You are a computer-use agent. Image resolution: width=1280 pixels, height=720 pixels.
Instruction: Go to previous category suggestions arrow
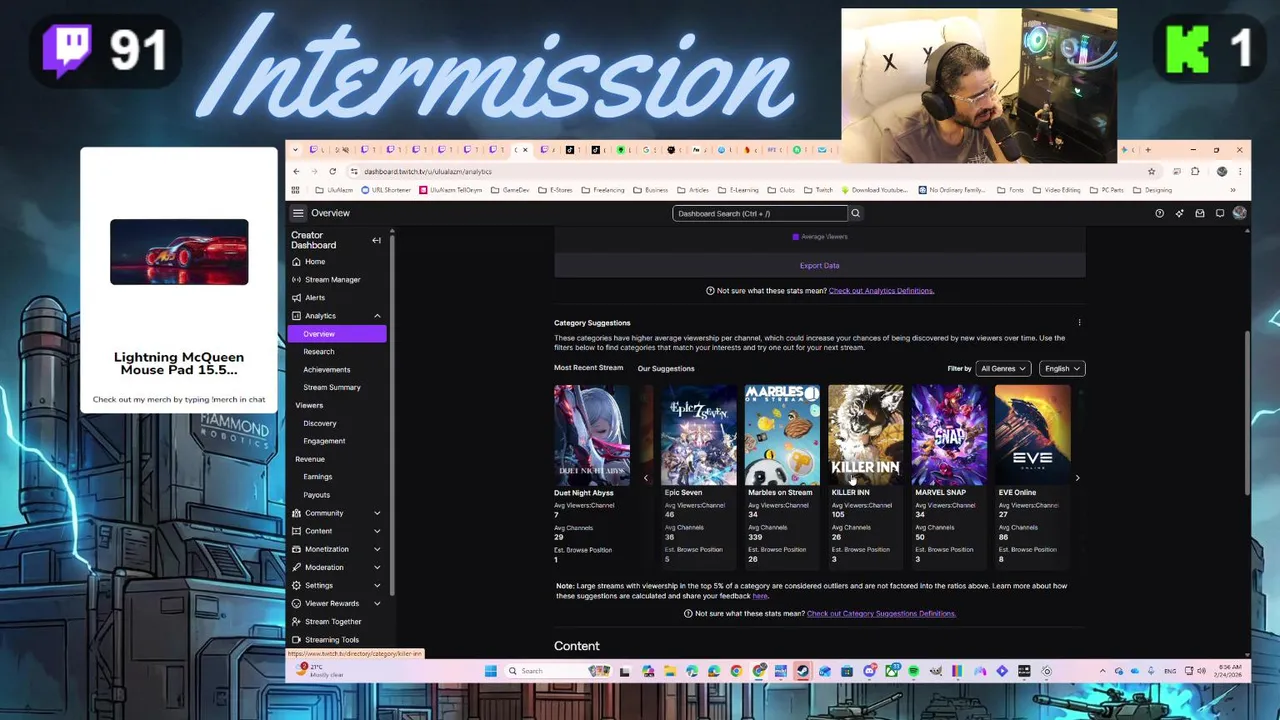coord(645,478)
